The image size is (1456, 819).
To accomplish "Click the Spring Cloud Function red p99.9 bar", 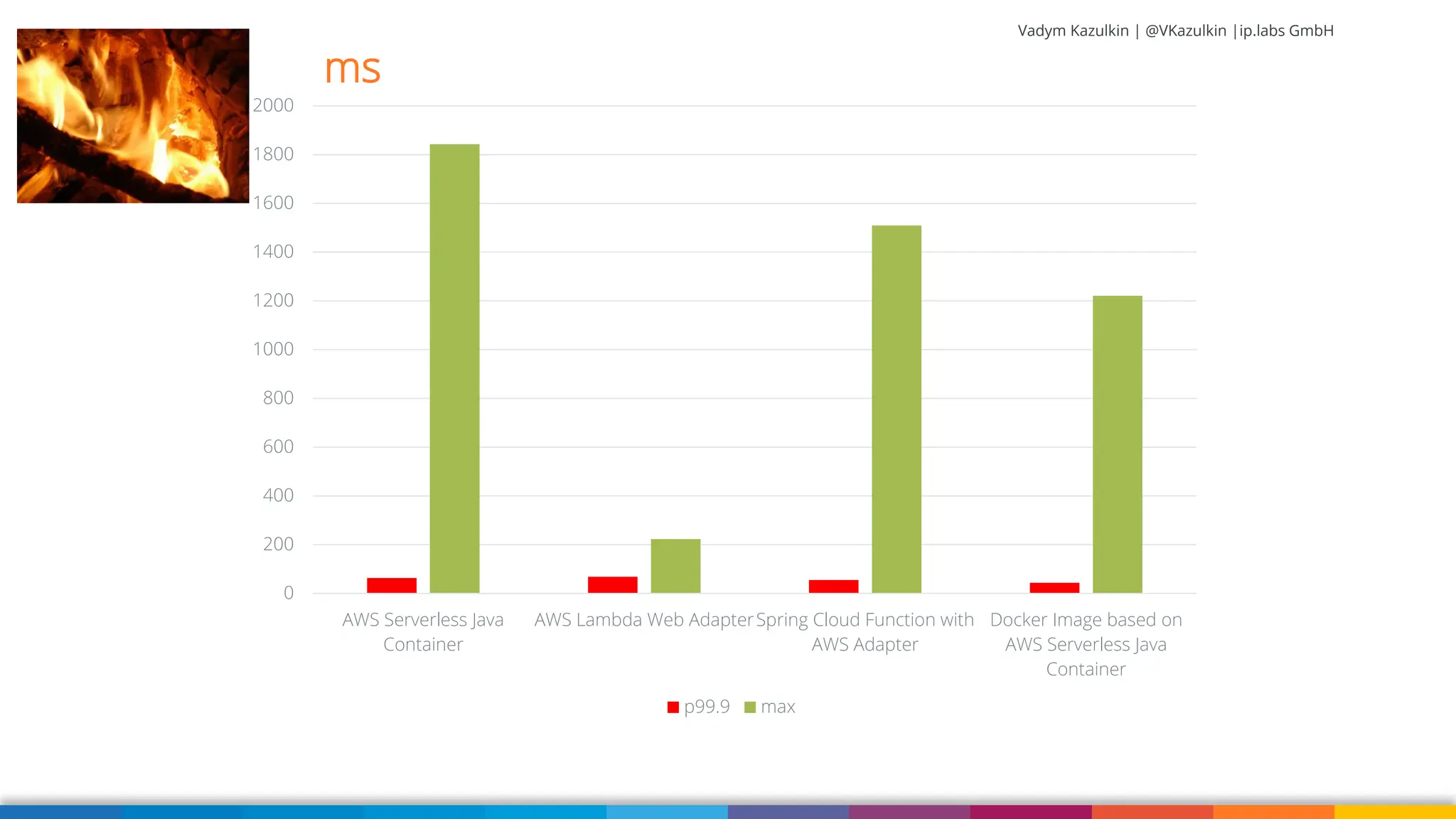I will pyautogui.click(x=833, y=587).
